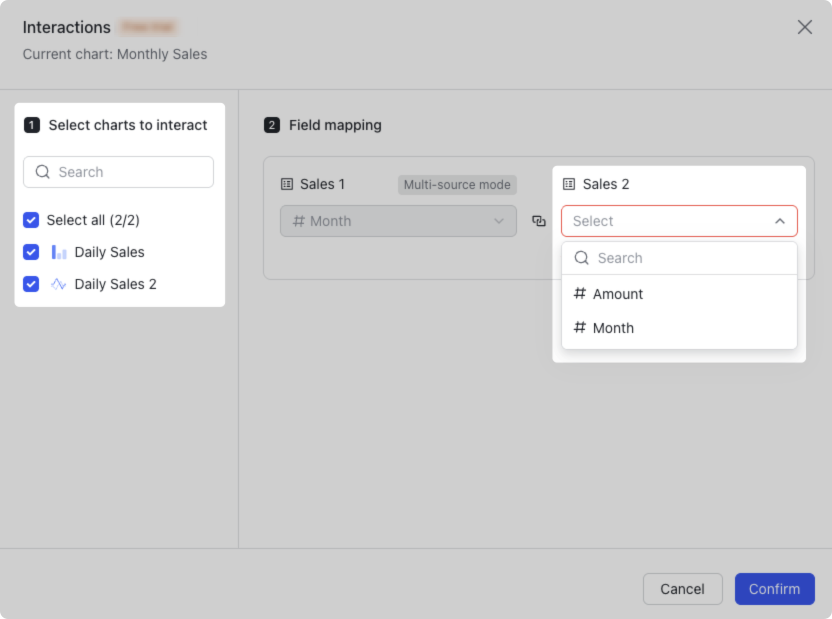This screenshot has width=832, height=619.
Task: Choose Amount from the field list
Action: click(679, 294)
